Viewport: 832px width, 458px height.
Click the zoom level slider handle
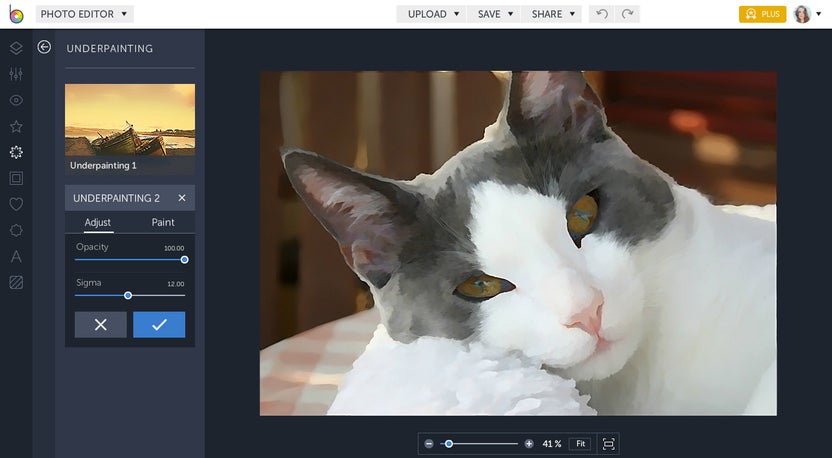pos(449,444)
